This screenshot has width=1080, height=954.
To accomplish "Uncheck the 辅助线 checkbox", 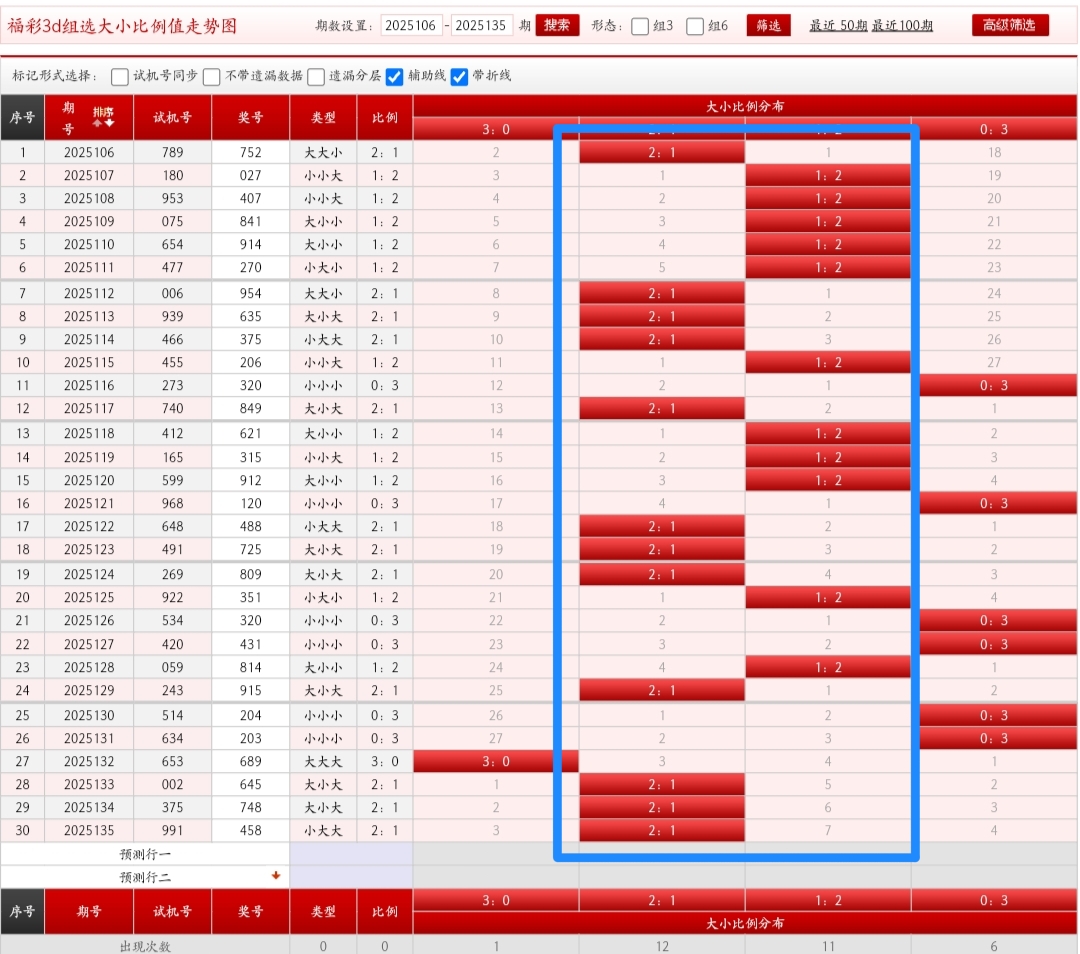I will pos(395,77).
